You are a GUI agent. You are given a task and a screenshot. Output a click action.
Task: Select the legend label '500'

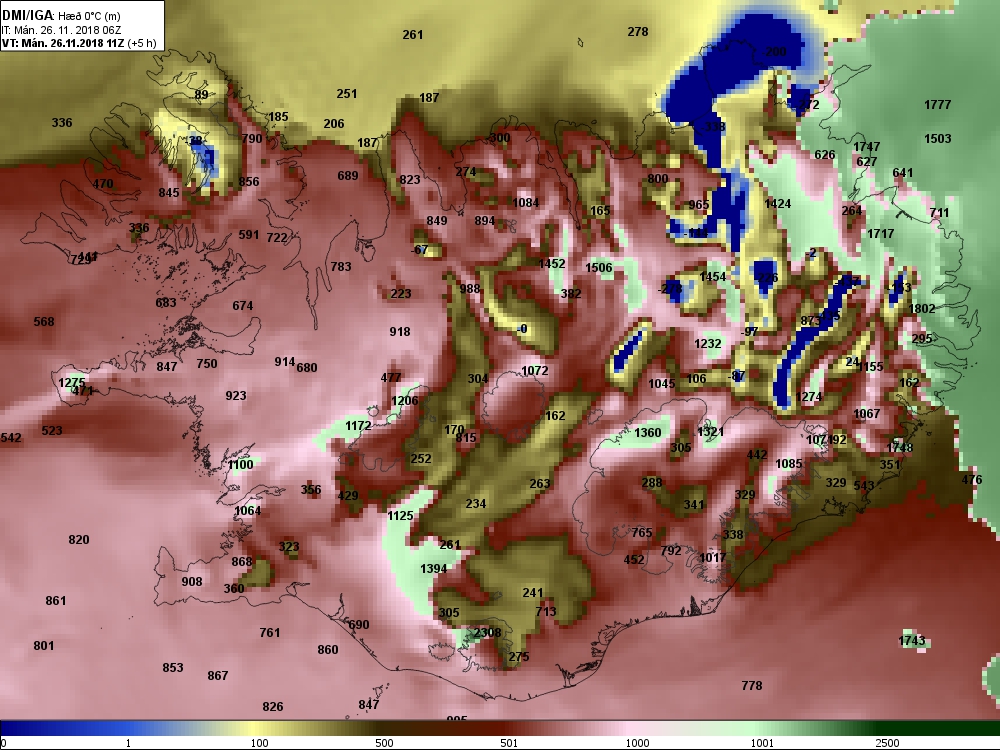pyautogui.click(x=384, y=743)
